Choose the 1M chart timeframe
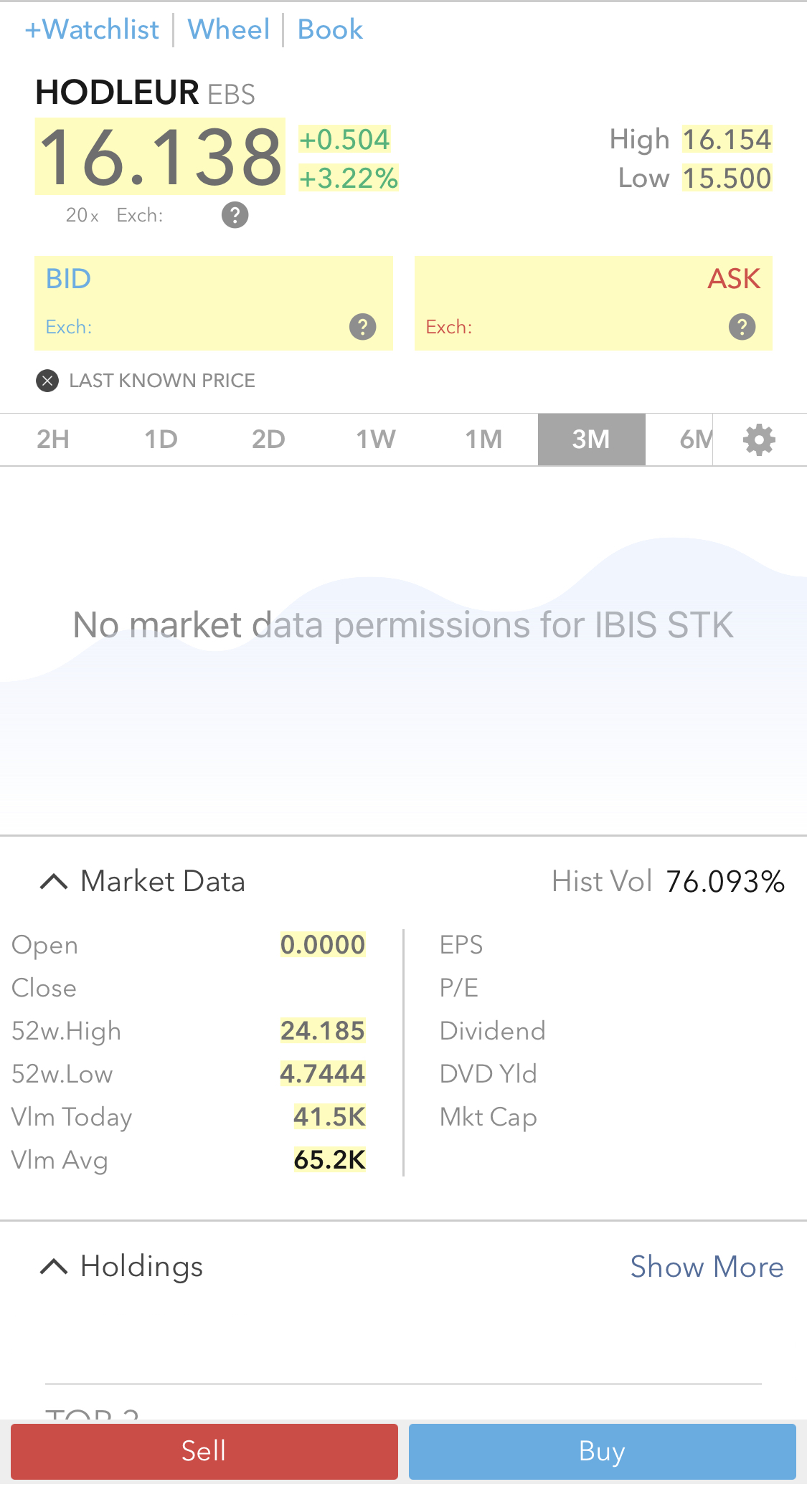The width and height of the screenshot is (807, 1512). 484,439
